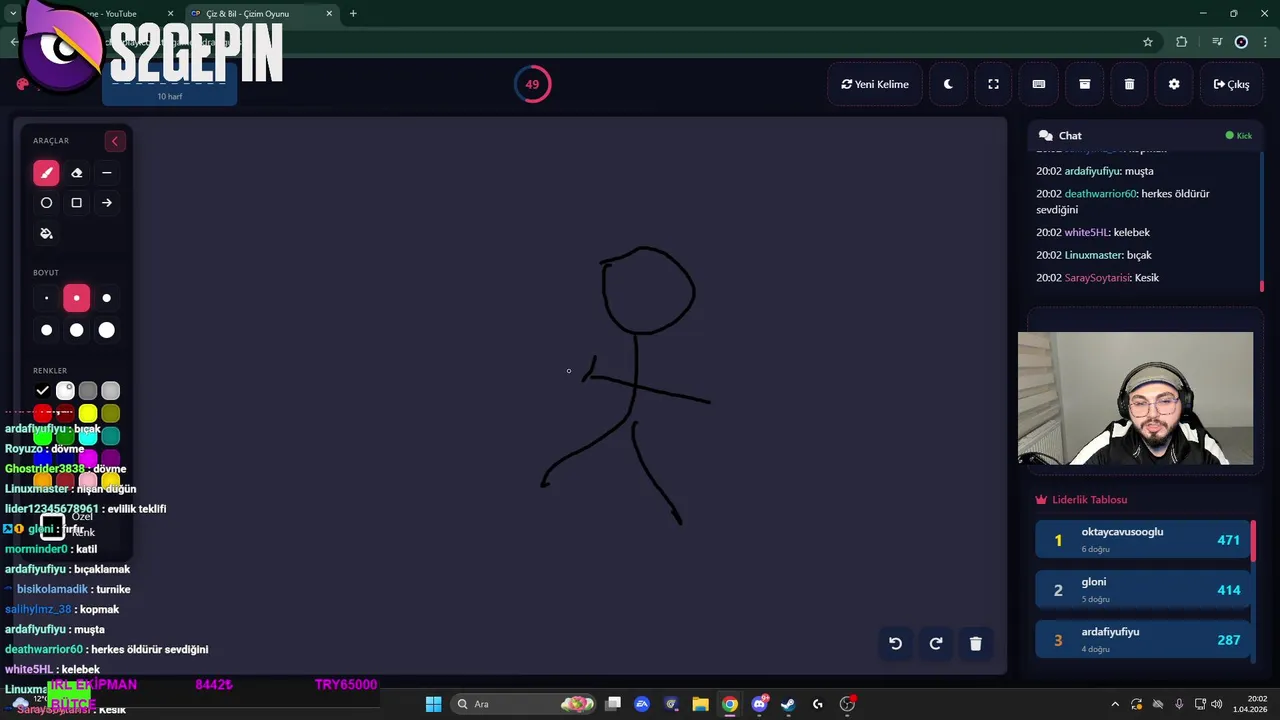Viewport: 1280px width, 720px height.
Task: Pick the dark gray color swatch
Action: pyautogui.click(x=88, y=391)
